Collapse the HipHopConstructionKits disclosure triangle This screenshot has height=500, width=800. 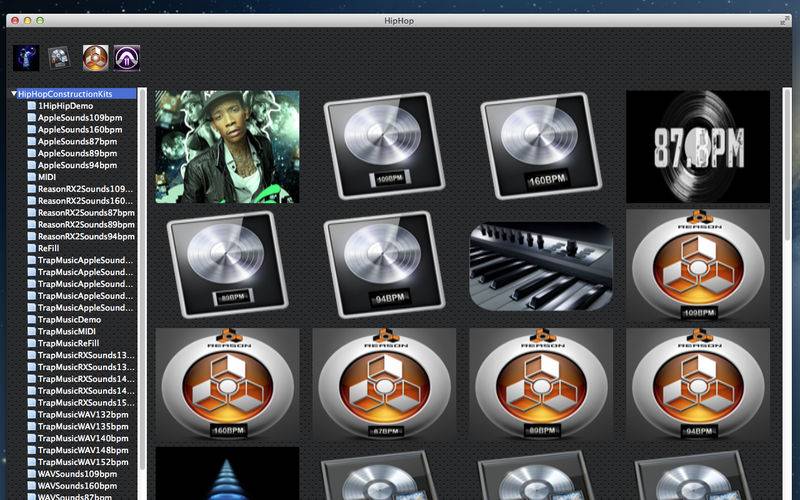(x=14, y=94)
